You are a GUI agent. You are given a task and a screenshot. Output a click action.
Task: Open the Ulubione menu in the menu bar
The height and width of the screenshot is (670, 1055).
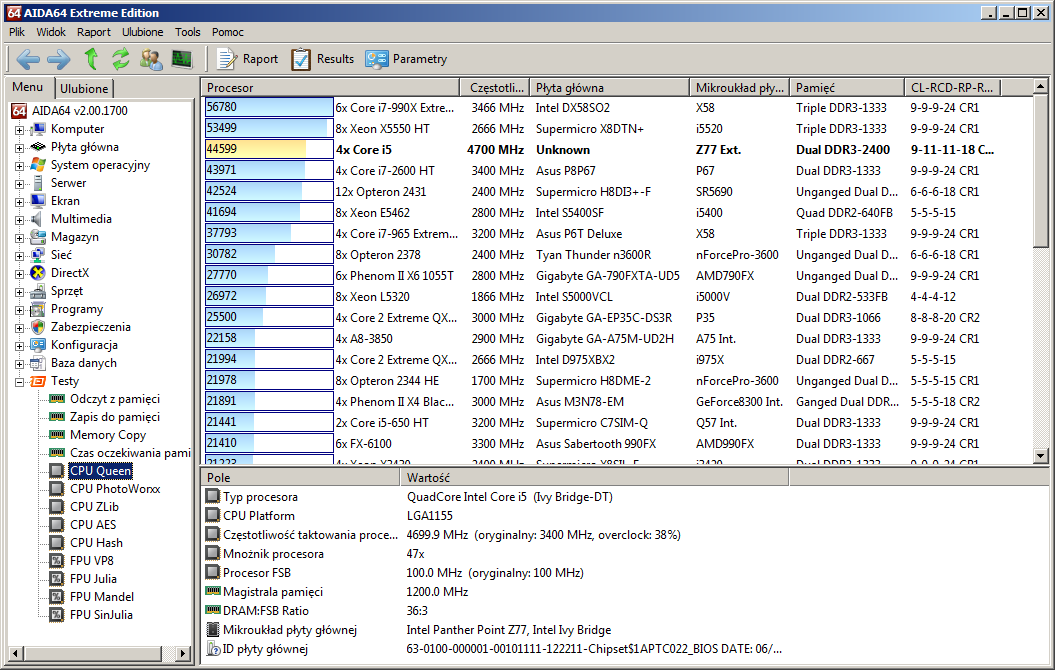pos(143,32)
